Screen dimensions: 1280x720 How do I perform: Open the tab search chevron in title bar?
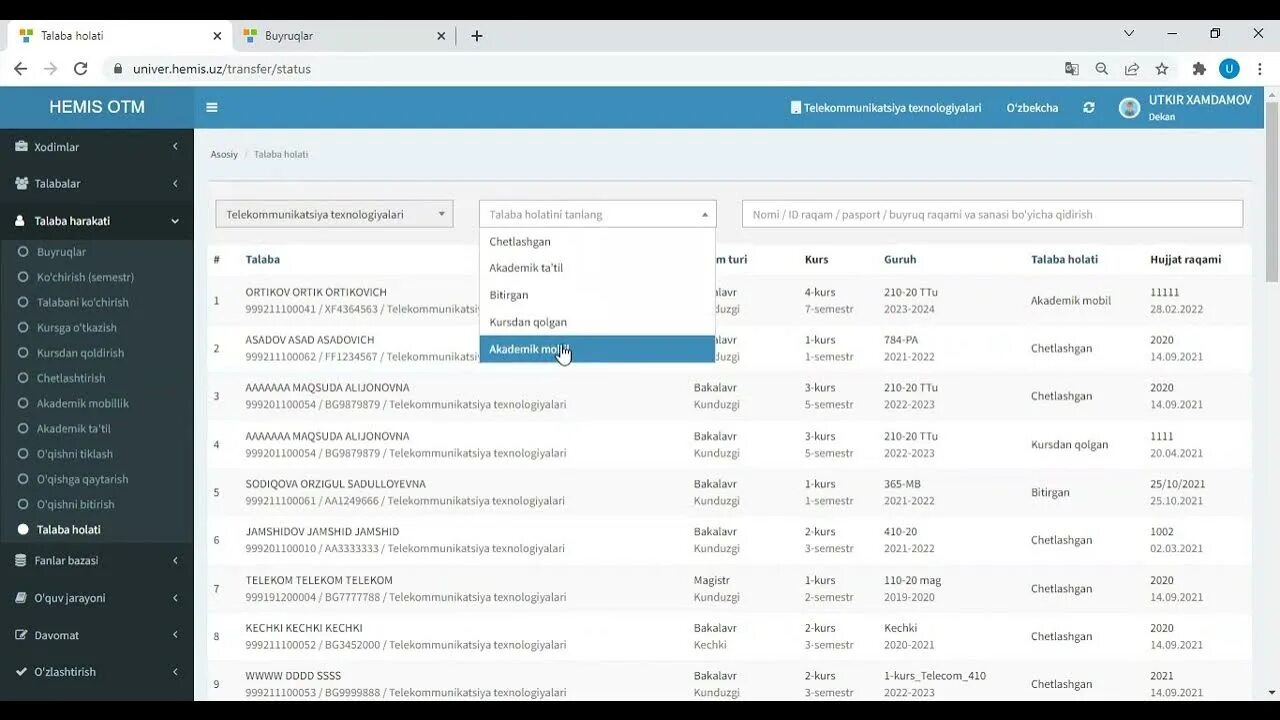click(1129, 33)
